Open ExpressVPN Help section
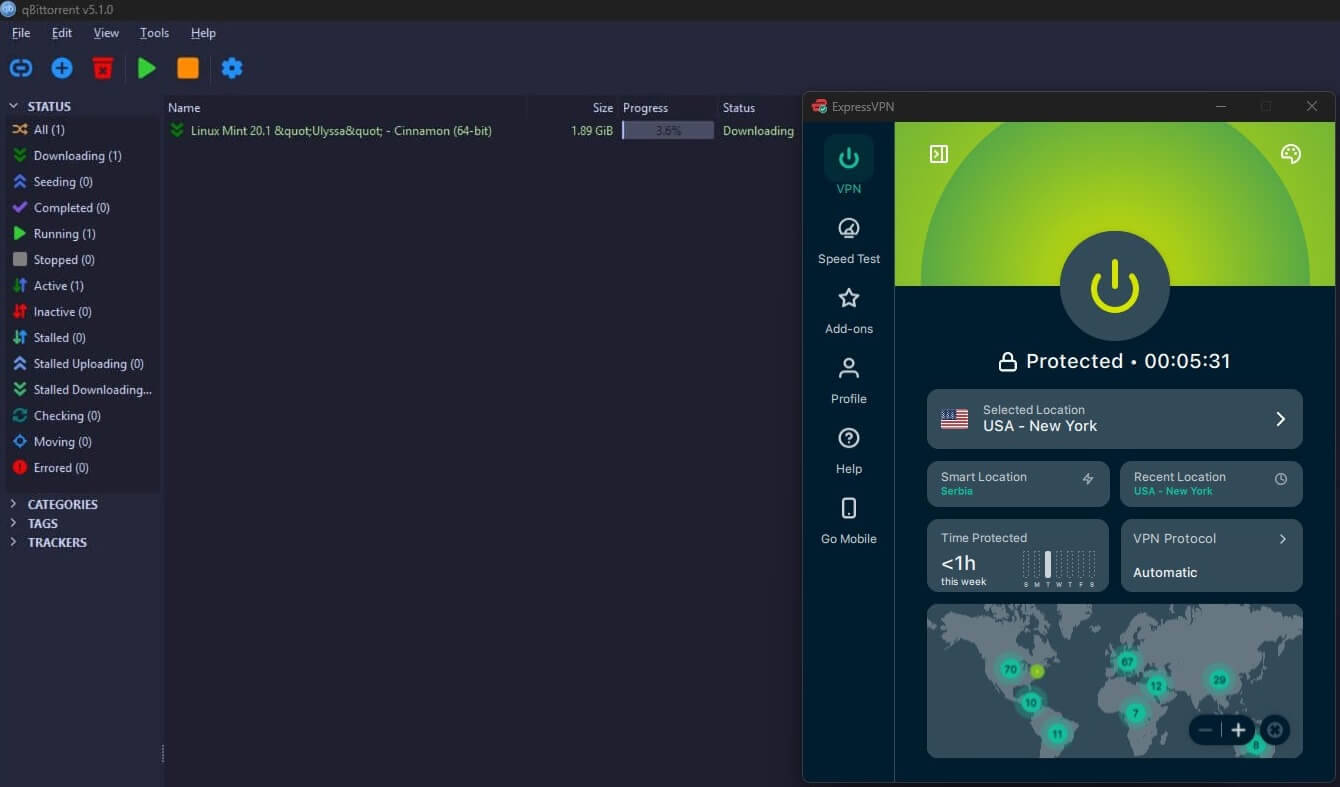 coord(849,451)
